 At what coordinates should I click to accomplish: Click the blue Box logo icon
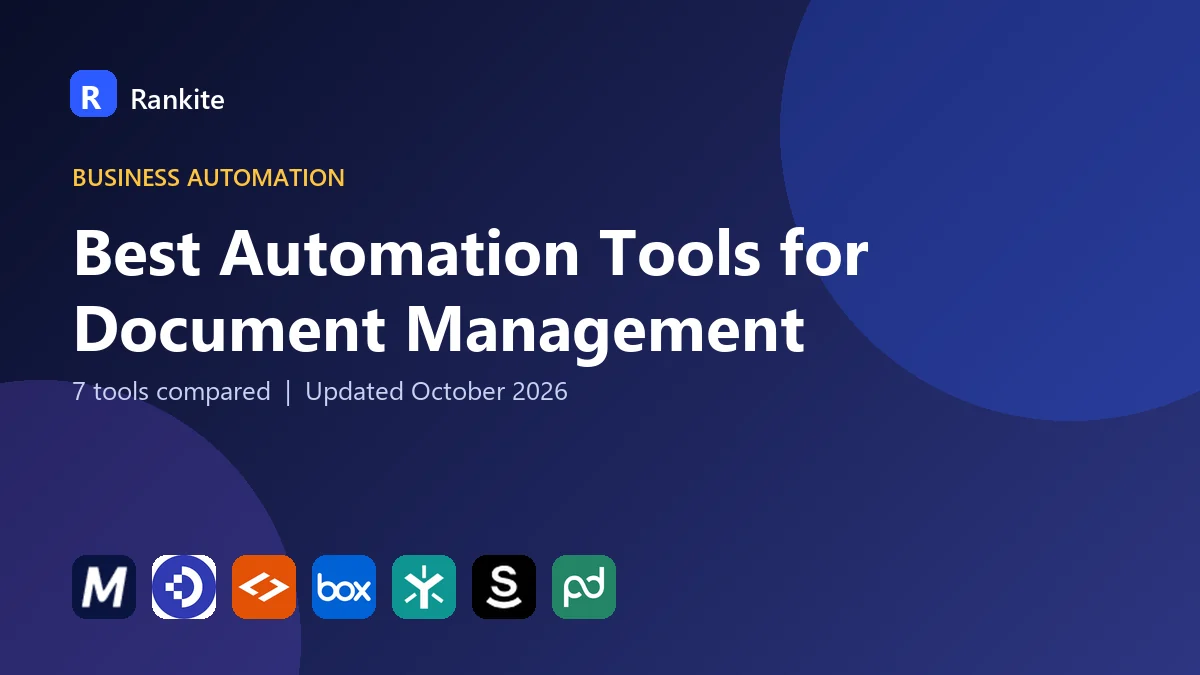click(x=344, y=587)
